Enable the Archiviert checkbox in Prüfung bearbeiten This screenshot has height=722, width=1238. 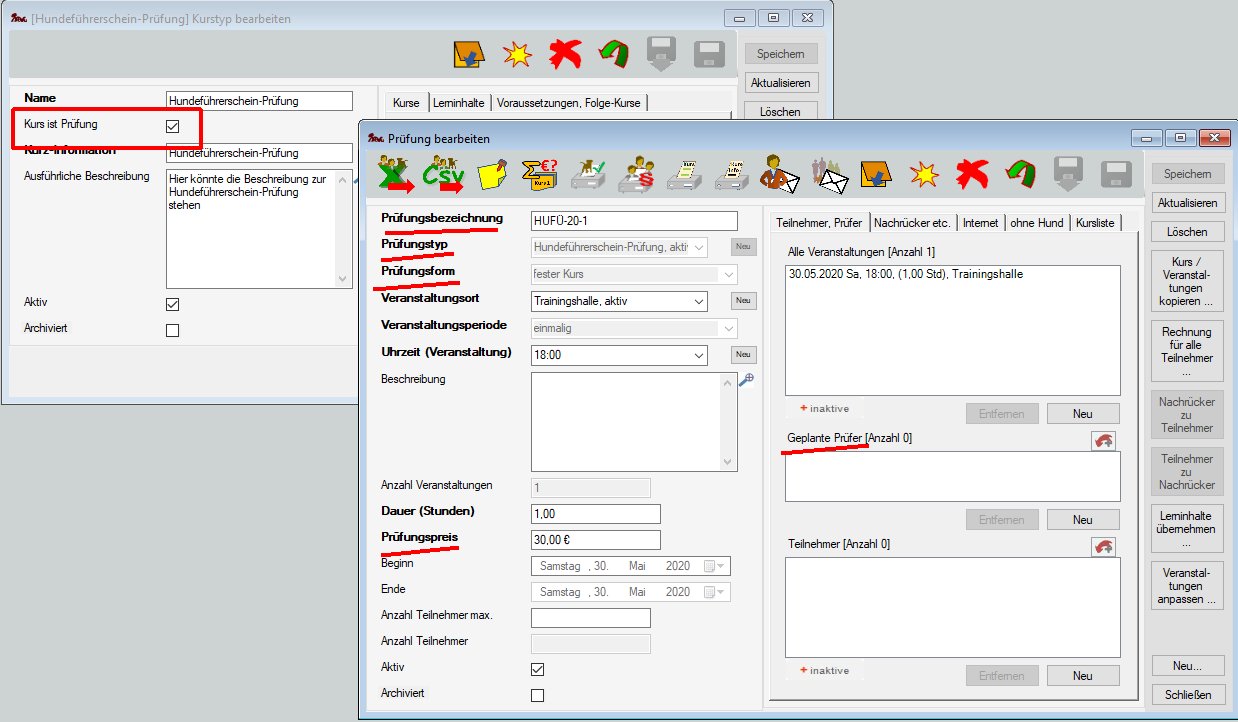tap(538, 695)
